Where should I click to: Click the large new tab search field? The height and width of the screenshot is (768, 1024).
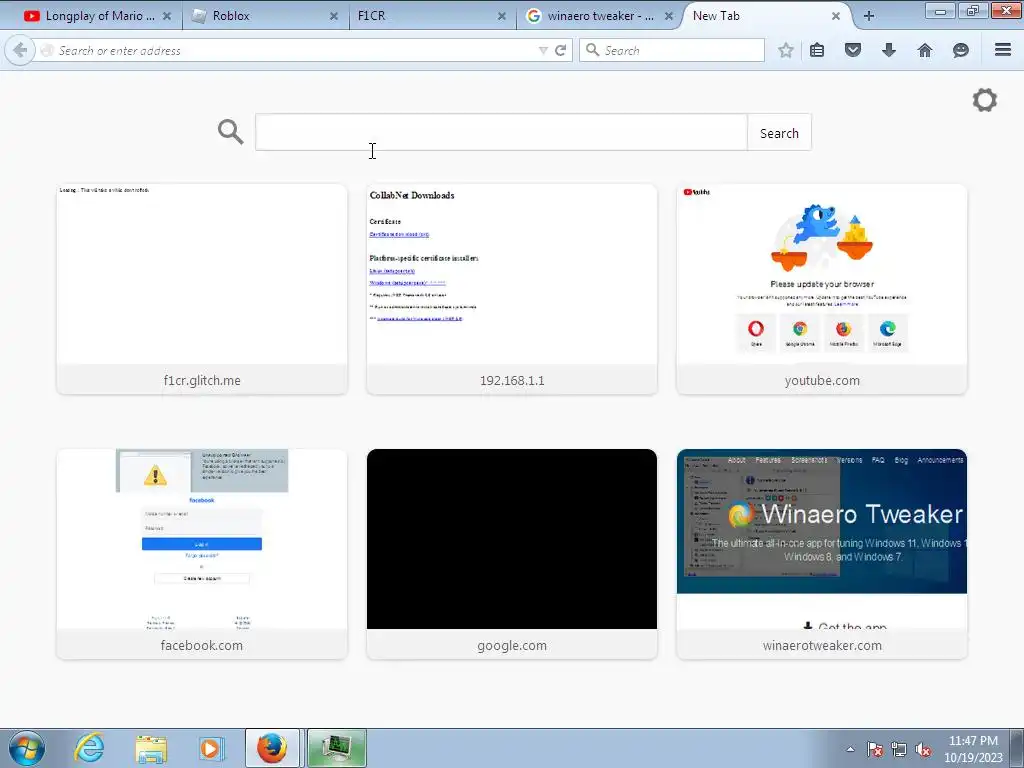(501, 132)
